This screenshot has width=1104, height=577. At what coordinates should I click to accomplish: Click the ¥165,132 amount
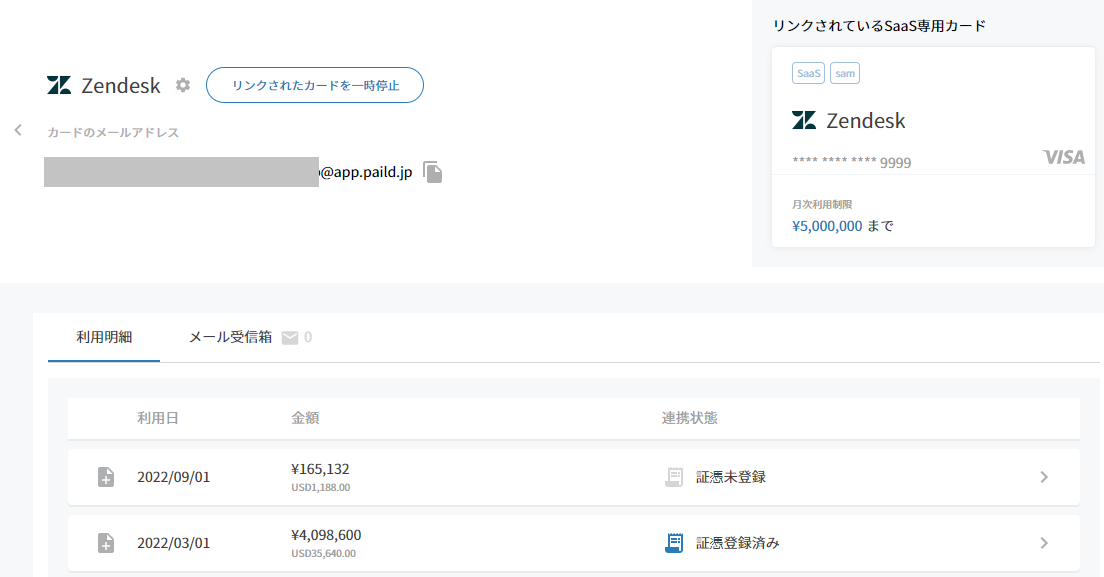320,469
